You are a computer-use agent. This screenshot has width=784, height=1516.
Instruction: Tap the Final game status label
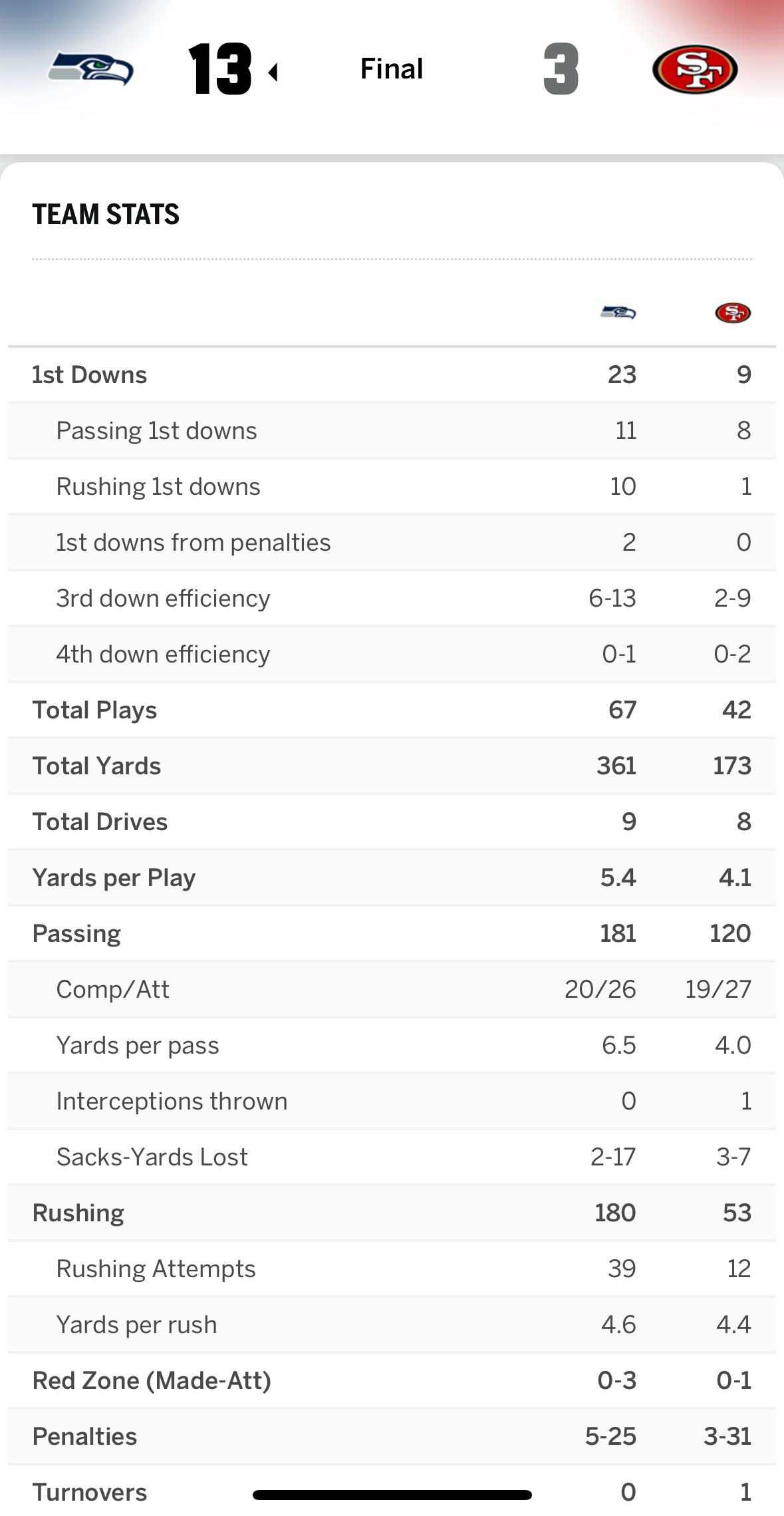[x=392, y=69]
